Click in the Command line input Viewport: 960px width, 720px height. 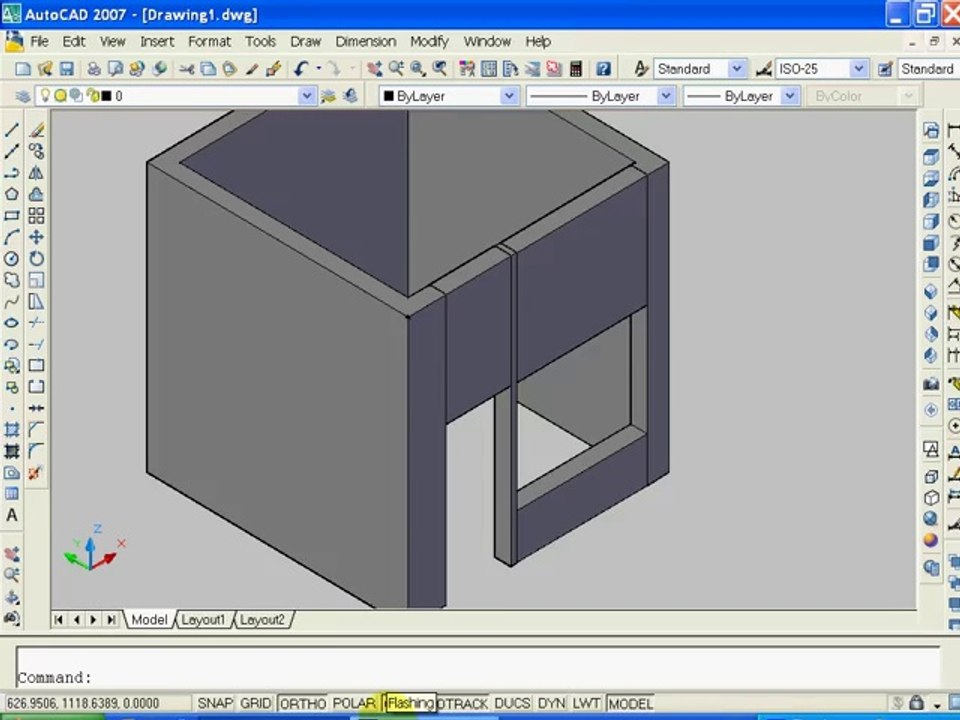478,677
